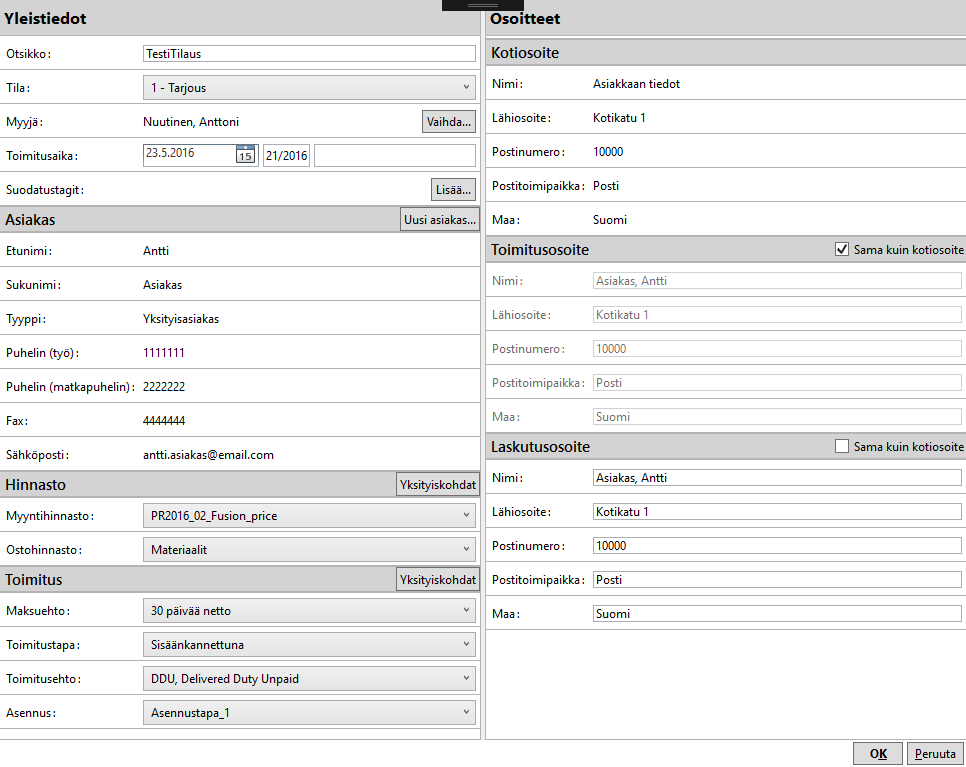The width and height of the screenshot is (966, 767).
Task: Open the Ostohinnasto dropdown
Action: (x=309, y=550)
